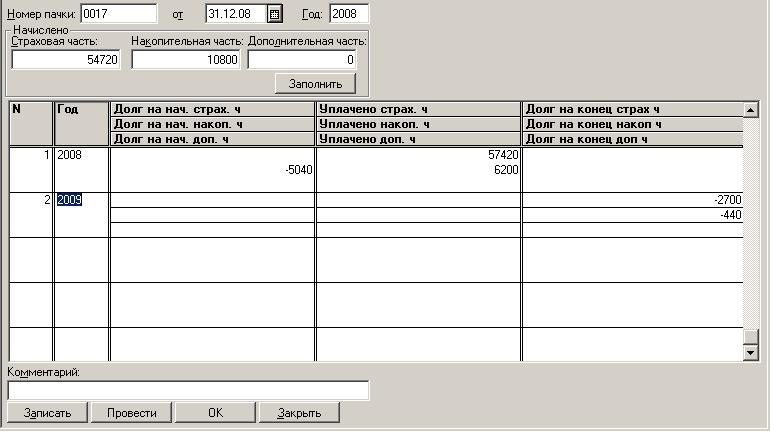Click the Год column header
The height and width of the screenshot is (432, 771).
click(80, 109)
